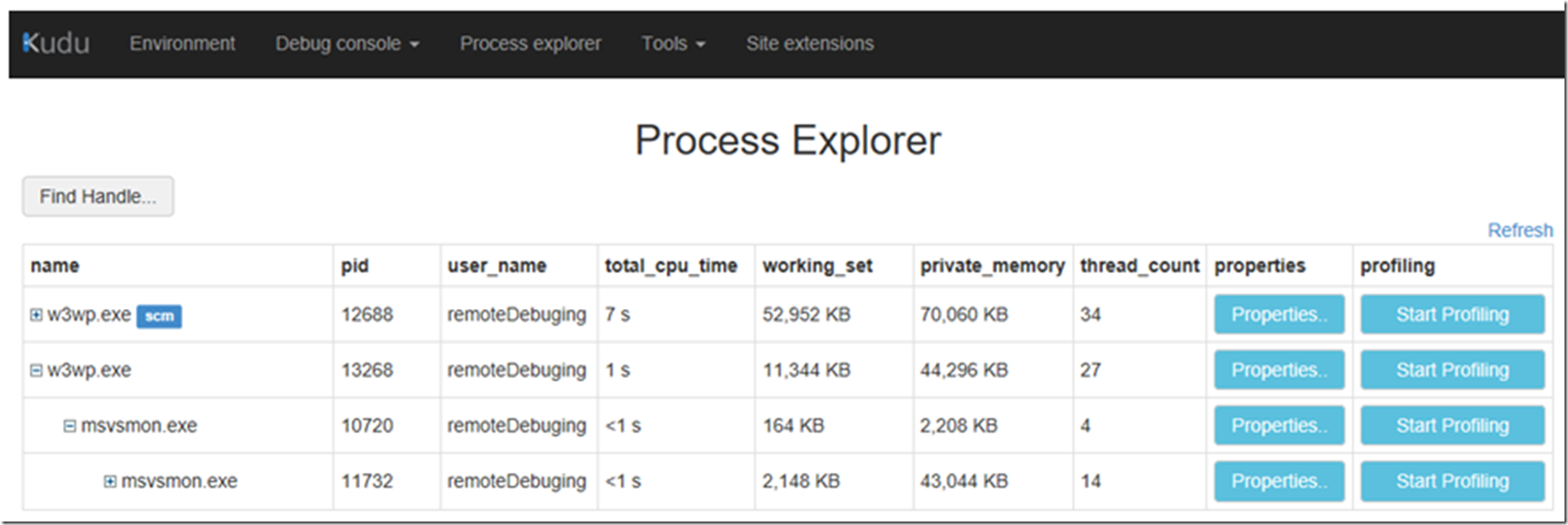Click the Refresh link

click(1520, 230)
